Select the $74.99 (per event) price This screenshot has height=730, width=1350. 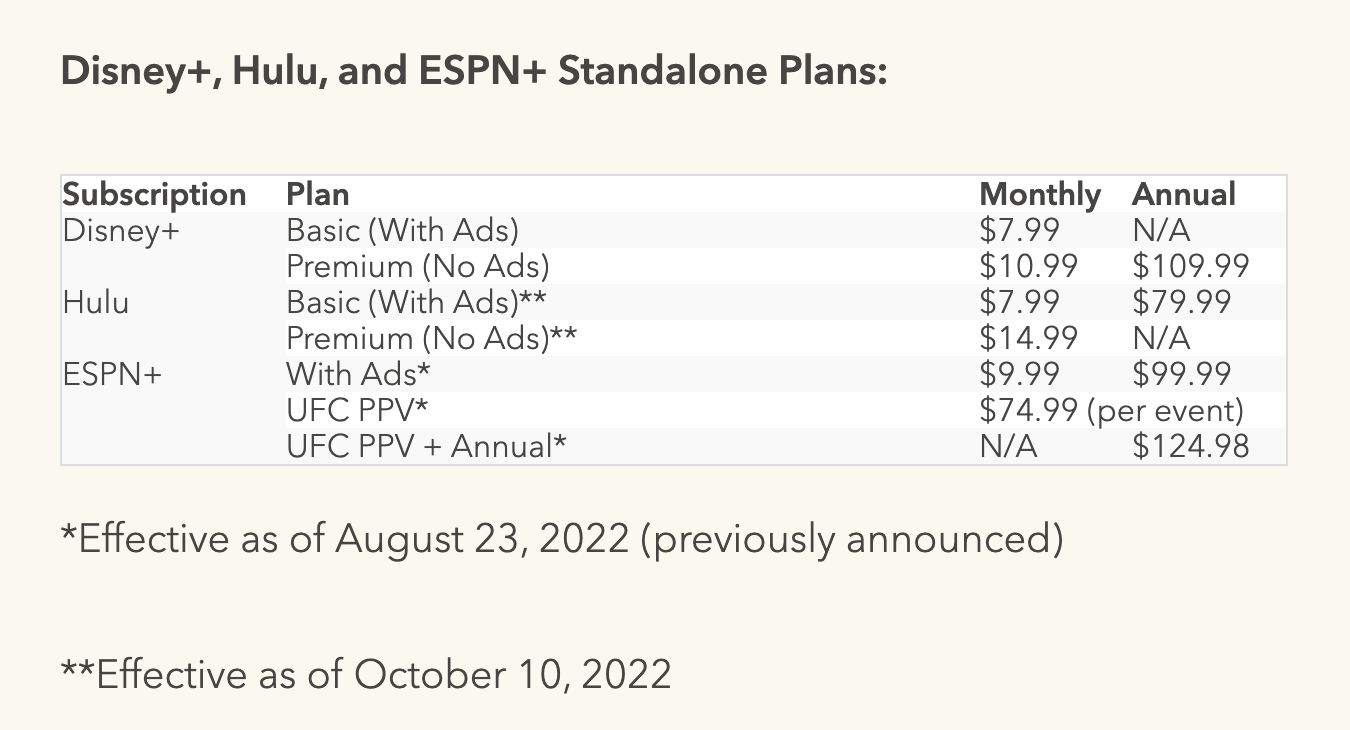coord(1111,410)
